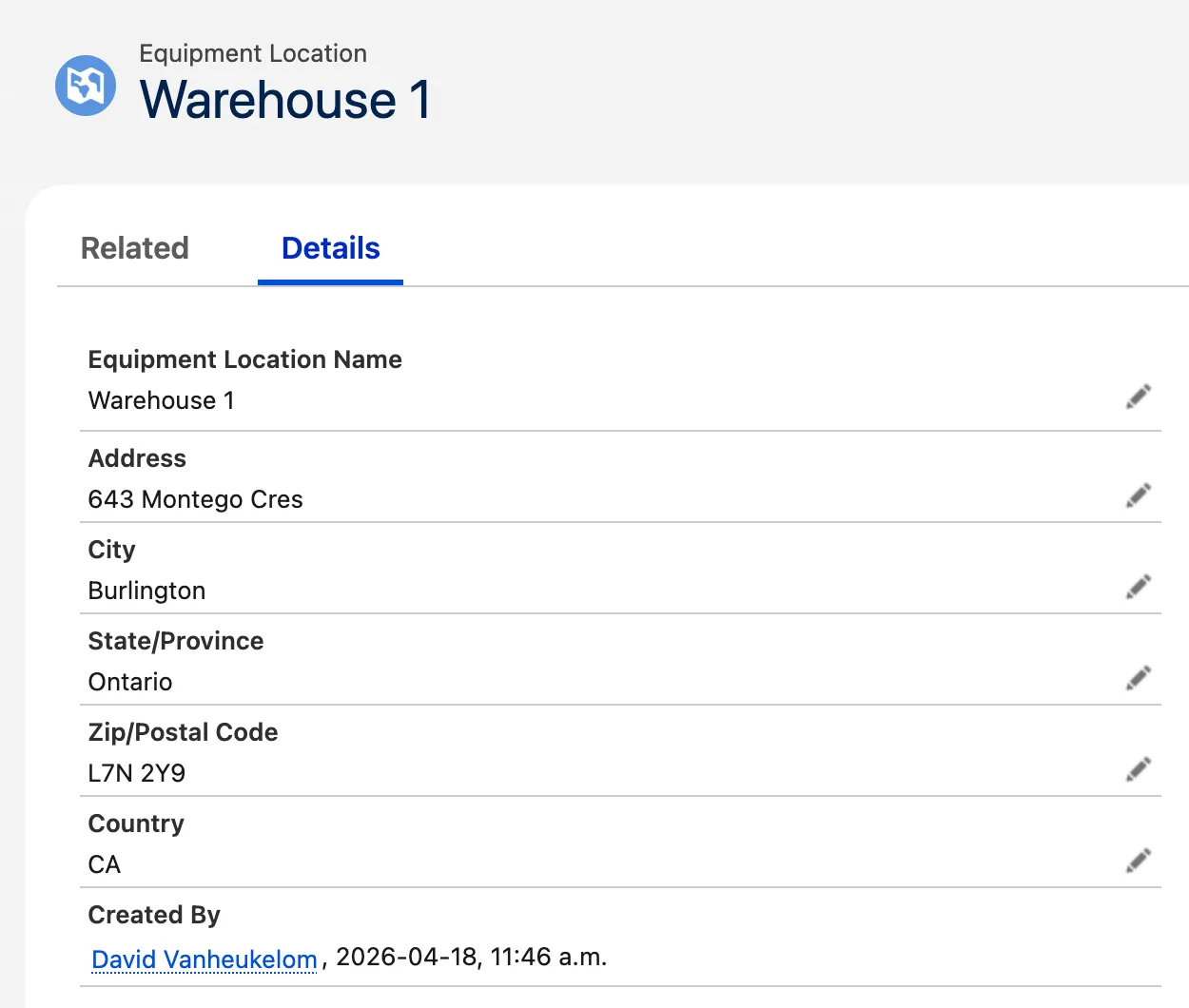This screenshot has height=1008, width=1189.
Task: Click the Created By label
Action: coord(154,915)
